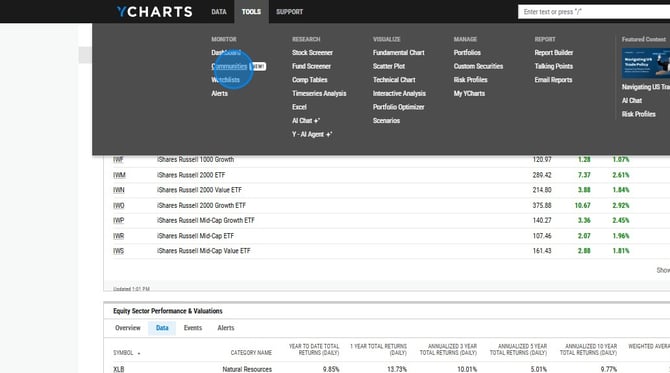Viewport: 670px width, 373px height.
Task: Open AI Chat under Featured Content
Action: [x=632, y=101]
